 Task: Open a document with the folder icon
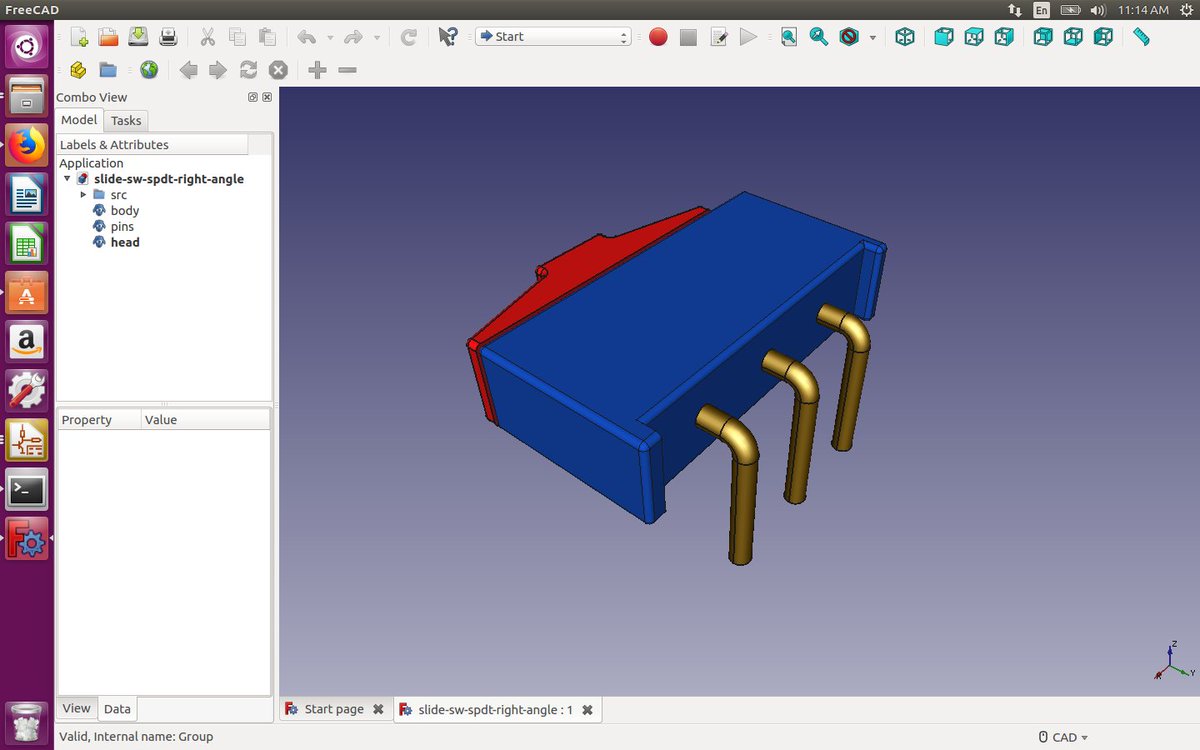point(109,37)
